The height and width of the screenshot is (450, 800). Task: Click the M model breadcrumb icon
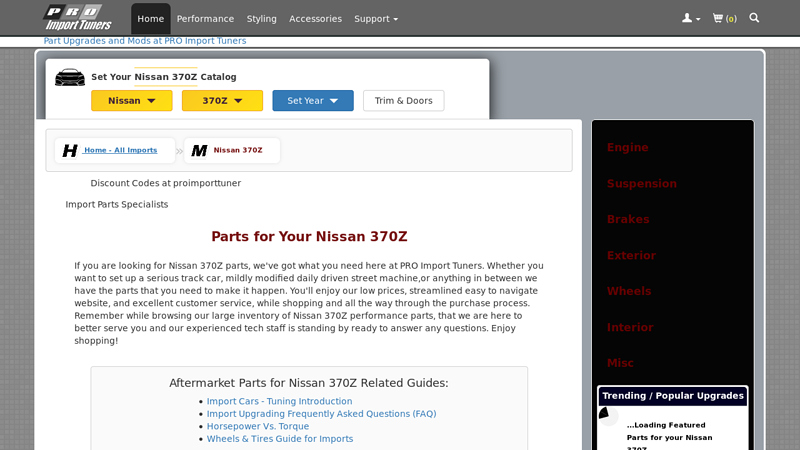[199, 151]
